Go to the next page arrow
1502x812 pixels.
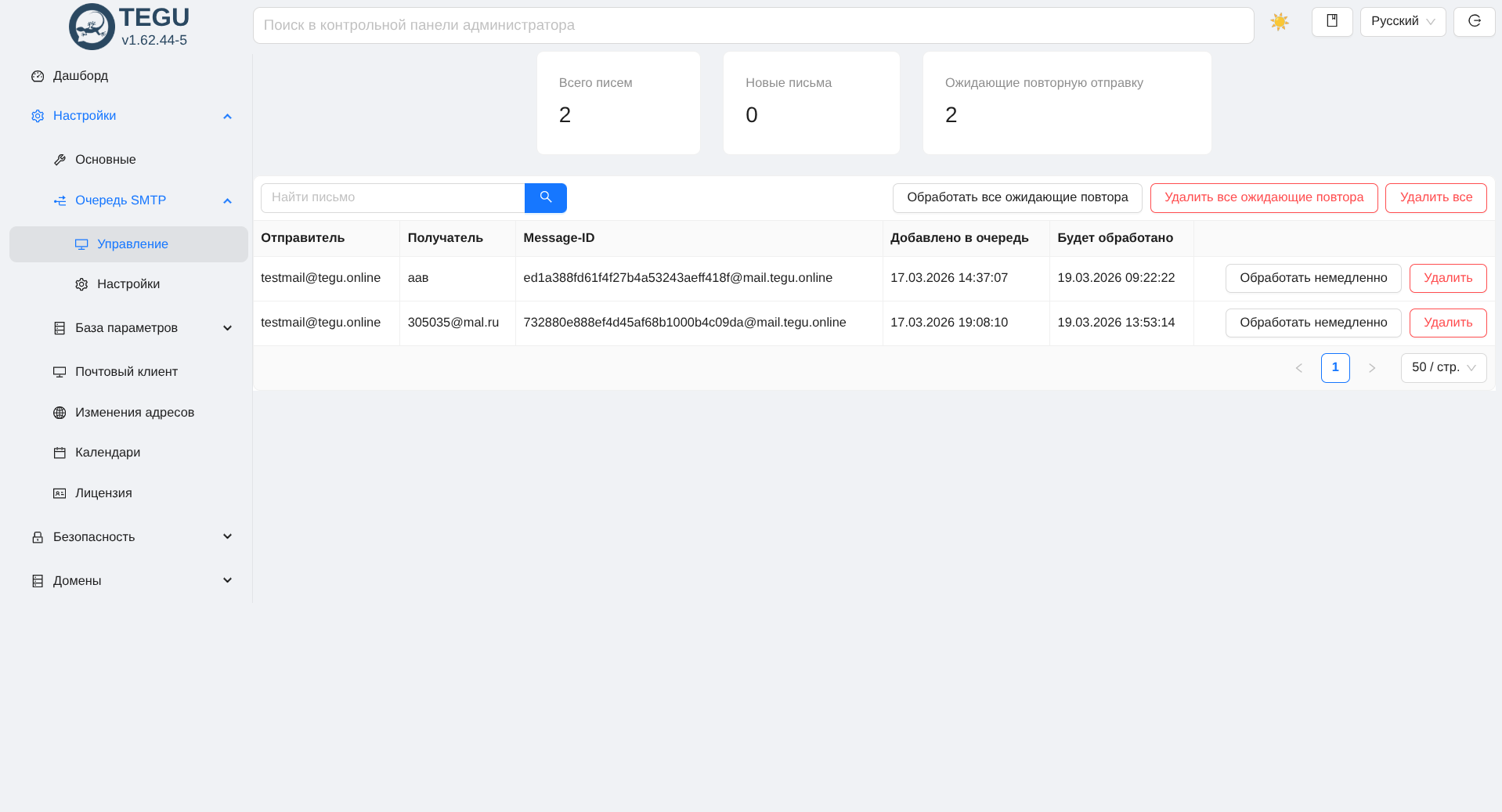[x=1371, y=368]
